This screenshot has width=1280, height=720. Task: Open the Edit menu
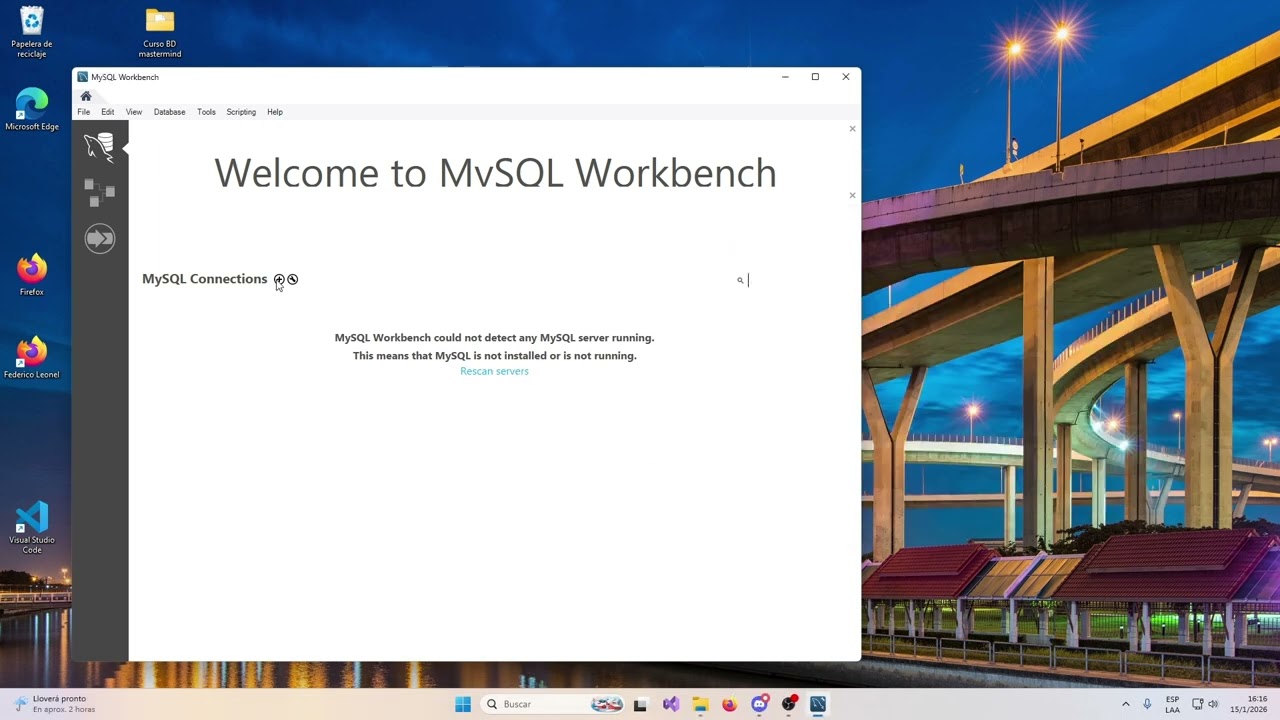pyautogui.click(x=107, y=112)
